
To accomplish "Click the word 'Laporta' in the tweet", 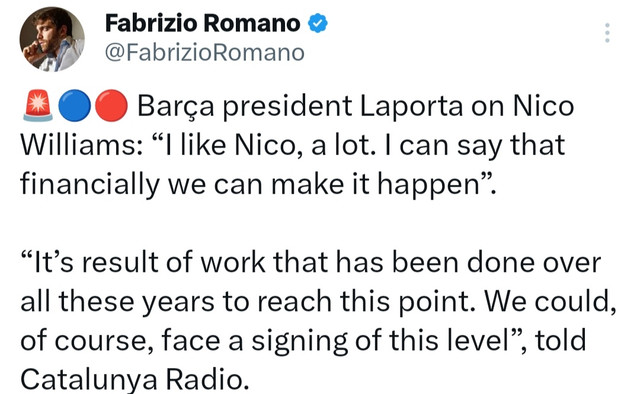I will (x=411, y=106).
